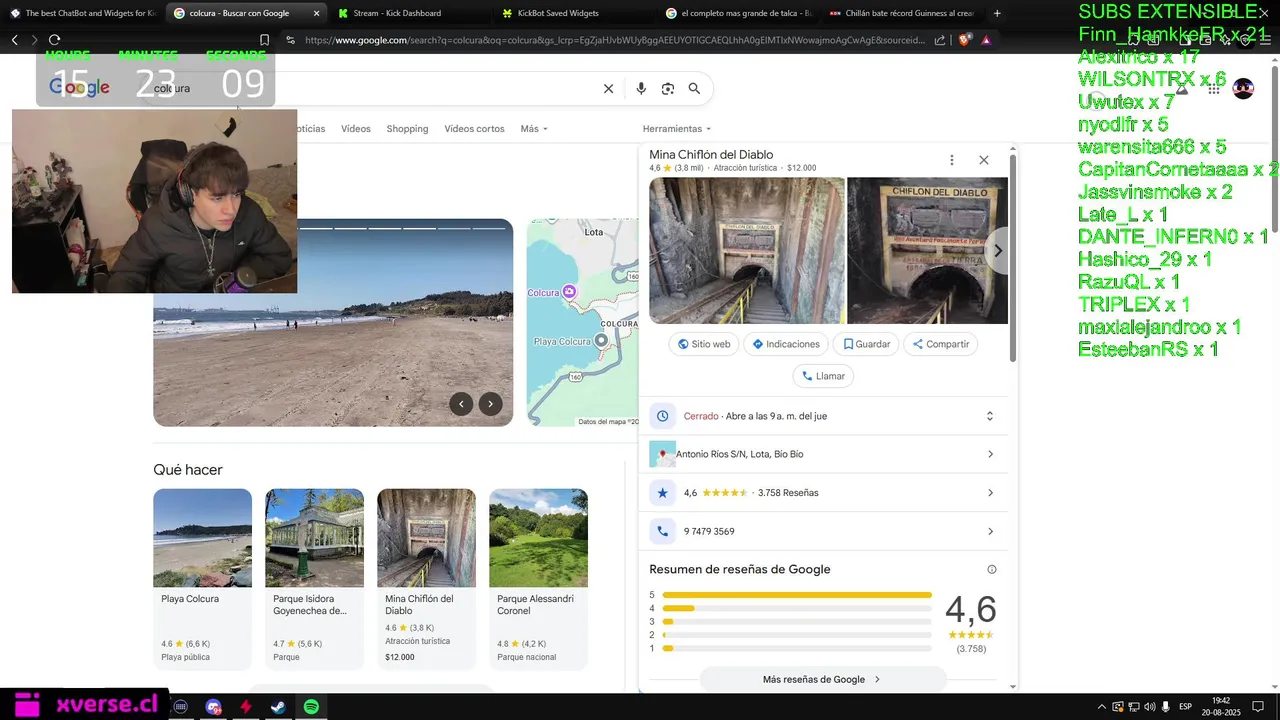Submit search with the magnifier icon
Image resolution: width=1280 pixels, height=720 pixels.
tap(694, 88)
